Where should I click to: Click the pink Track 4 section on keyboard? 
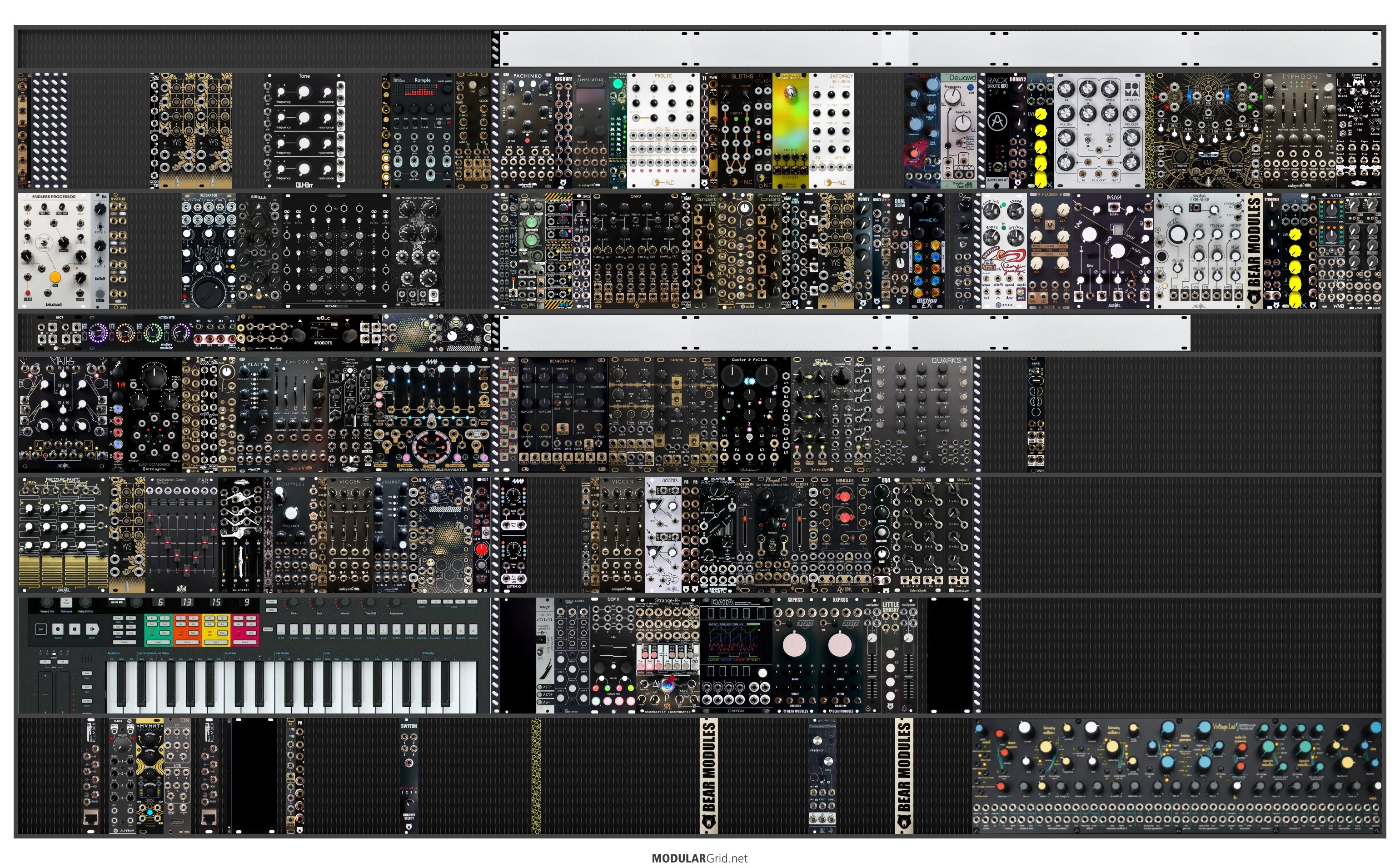point(245,630)
